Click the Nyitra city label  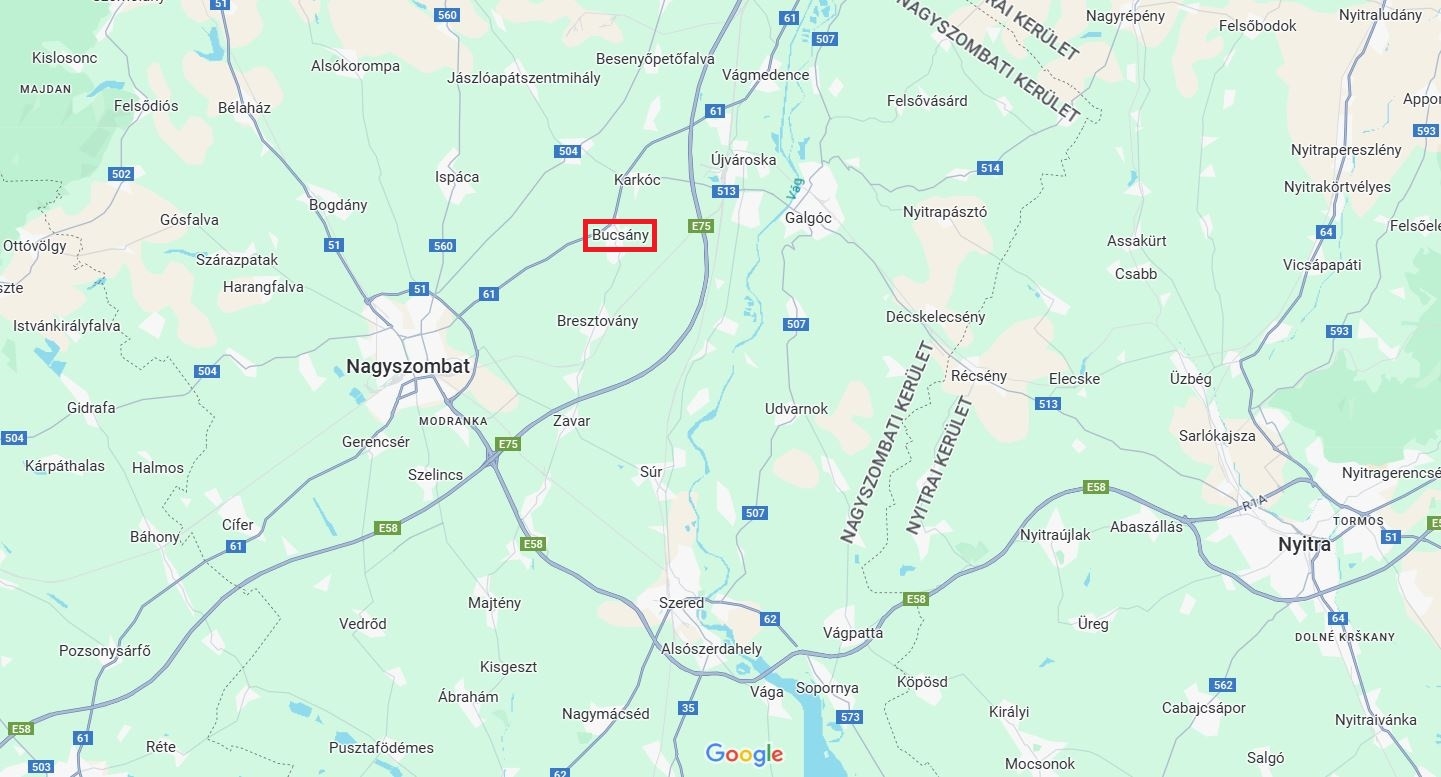pos(1305,545)
